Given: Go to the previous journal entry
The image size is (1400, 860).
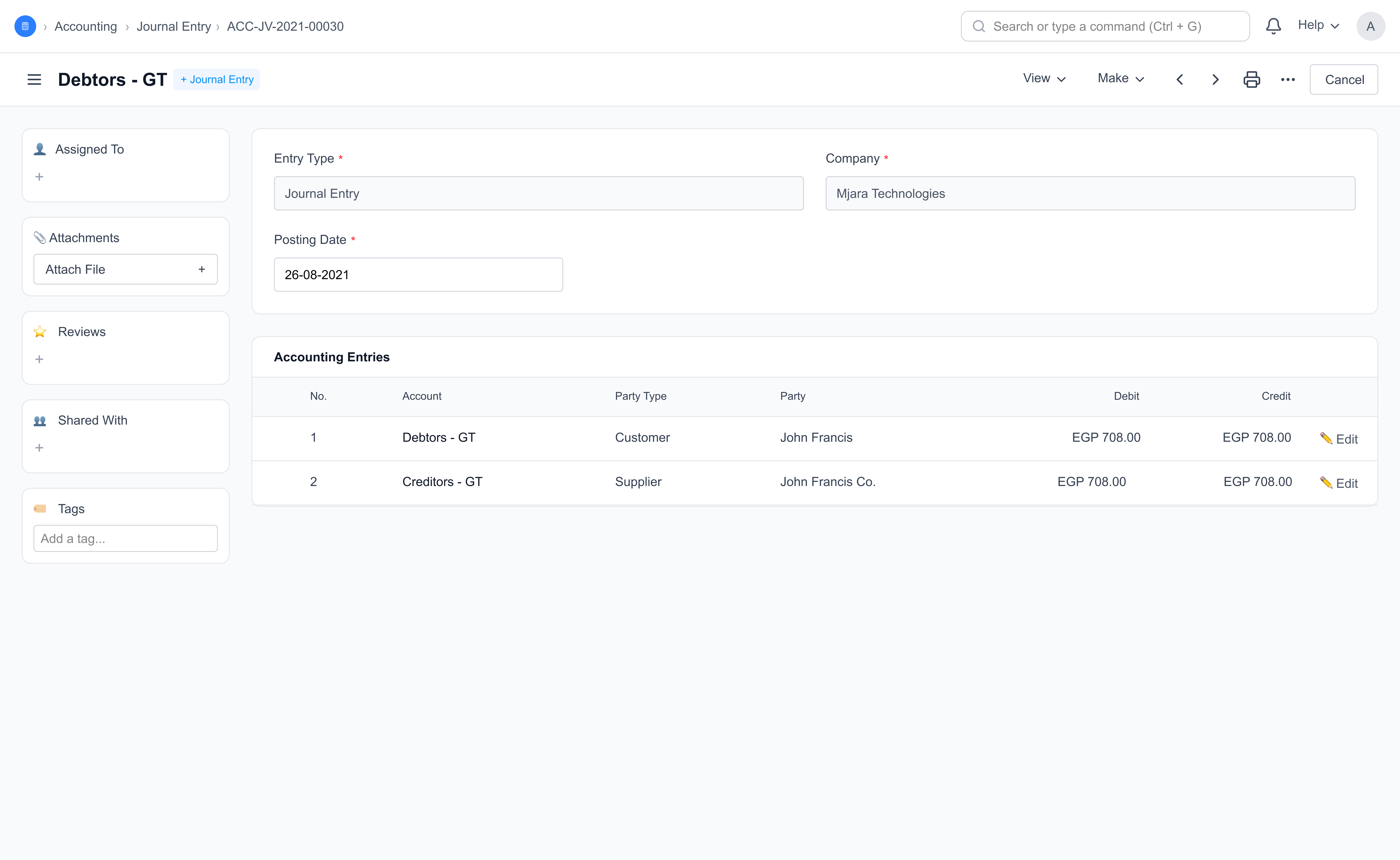Looking at the screenshot, I should [x=1180, y=80].
